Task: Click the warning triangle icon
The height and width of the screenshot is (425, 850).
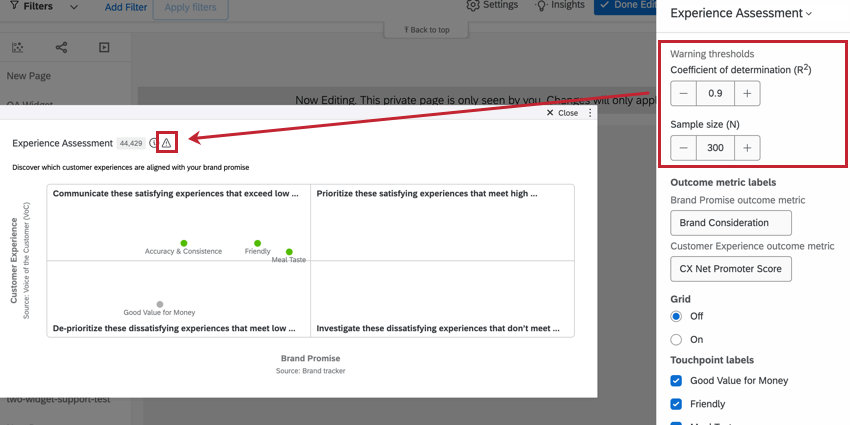Action: coord(166,143)
